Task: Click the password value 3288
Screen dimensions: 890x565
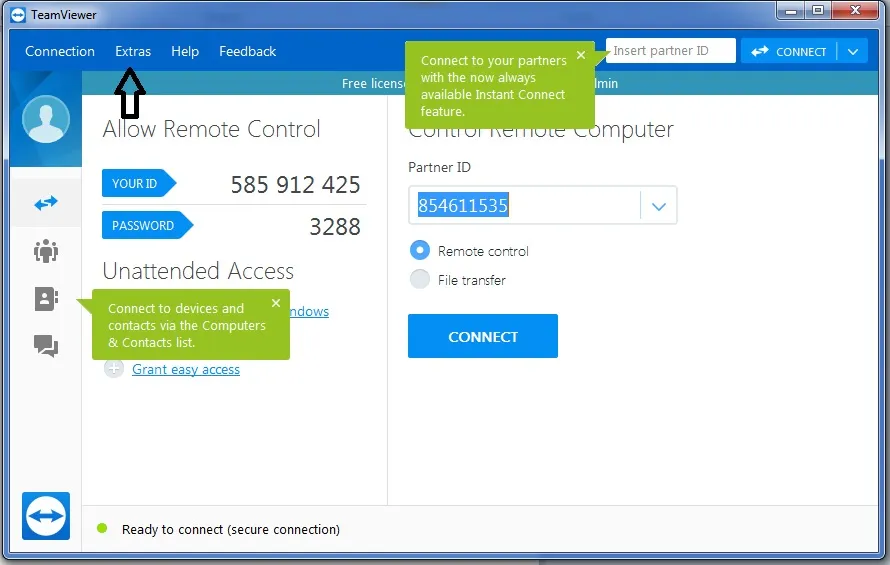Action: click(335, 227)
